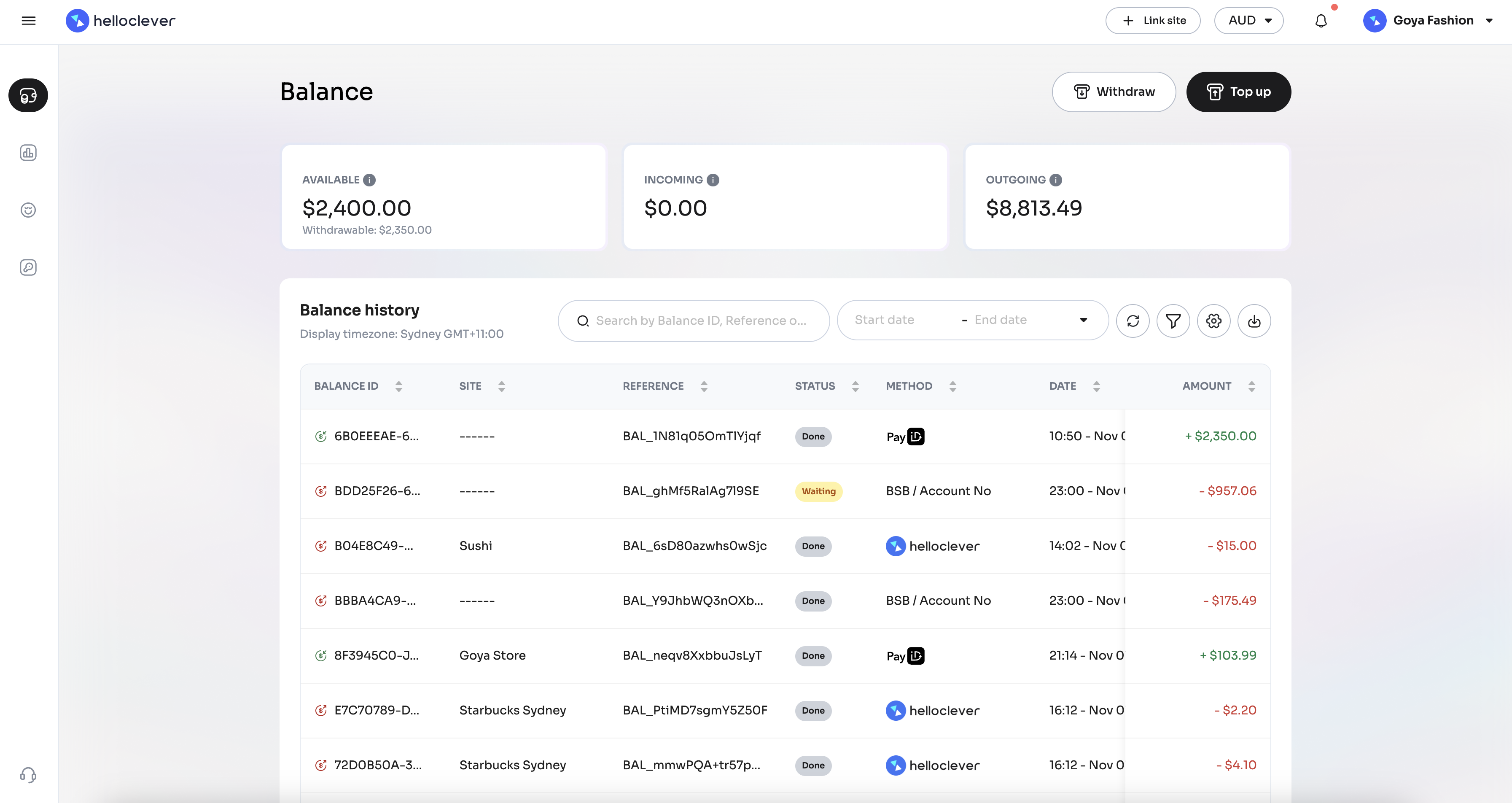Expand the date range preset arrow
Image resolution: width=1512 pixels, height=803 pixels.
coord(1084,320)
